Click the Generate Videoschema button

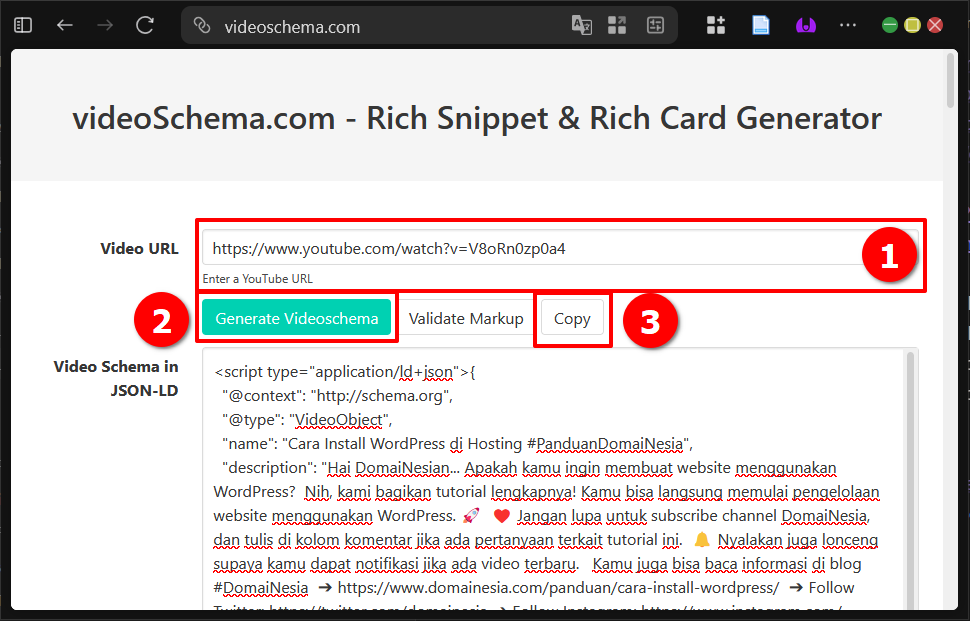pos(296,317)
